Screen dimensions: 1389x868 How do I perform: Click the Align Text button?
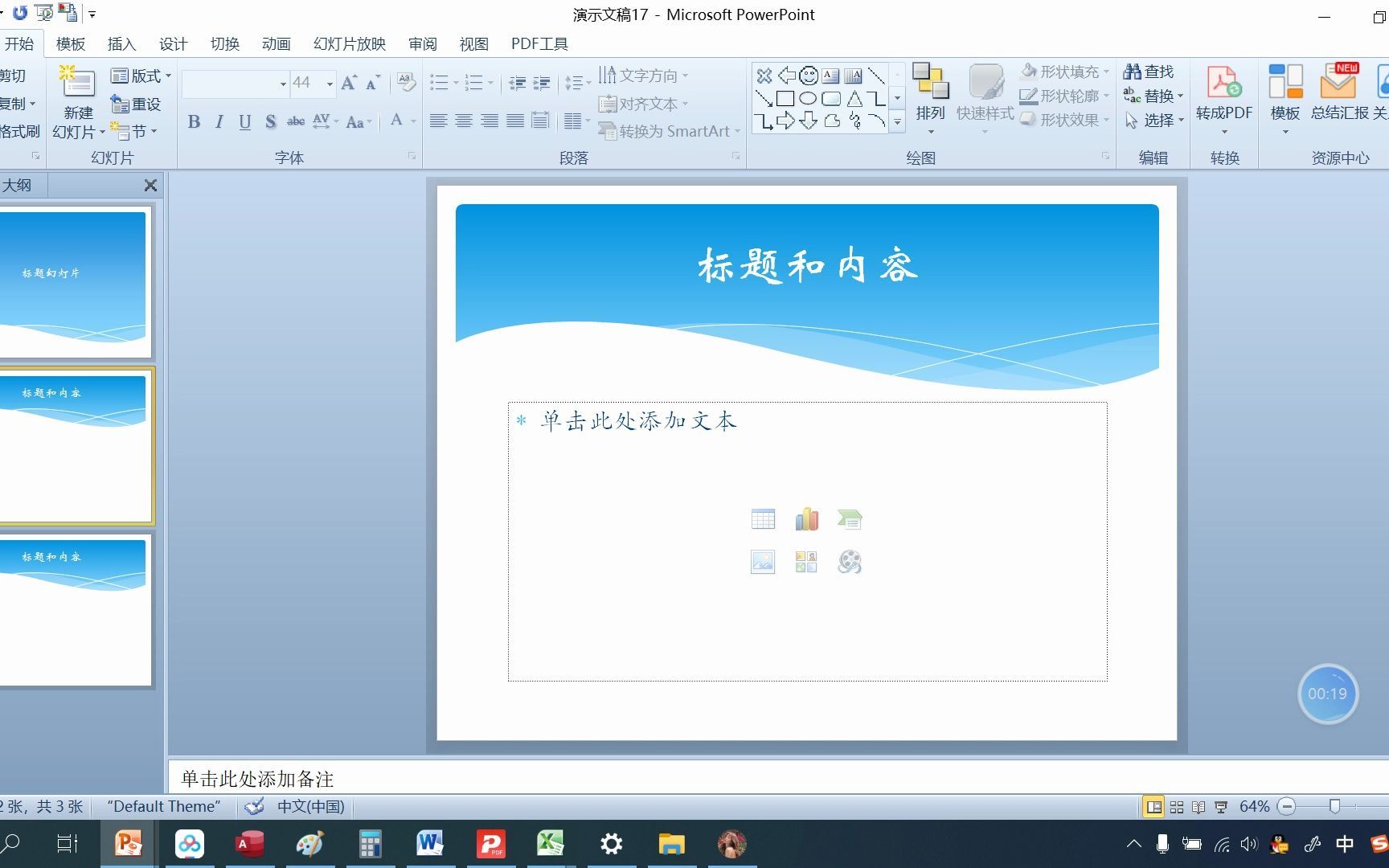click(644, 104)
